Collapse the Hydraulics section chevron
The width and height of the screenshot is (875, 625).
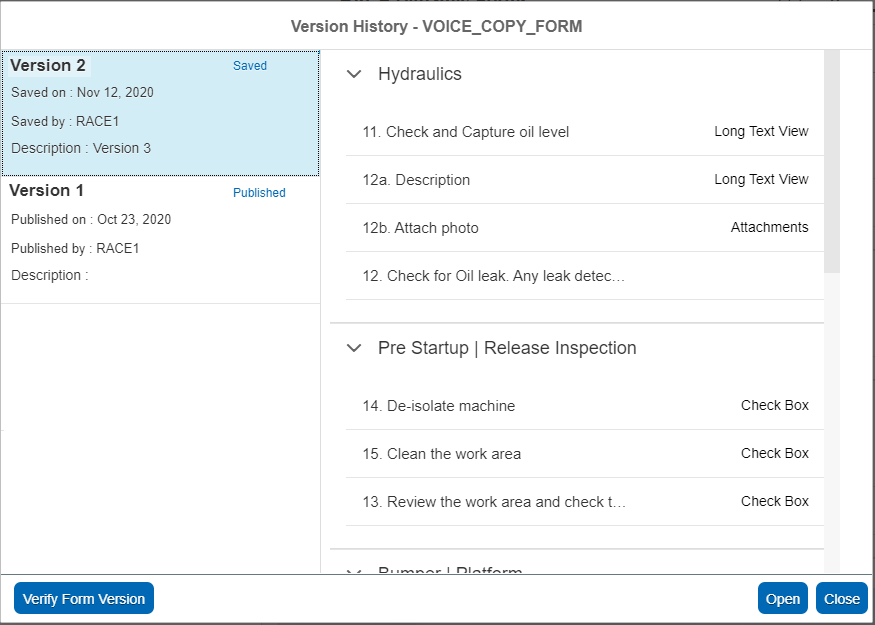point(353,74)
